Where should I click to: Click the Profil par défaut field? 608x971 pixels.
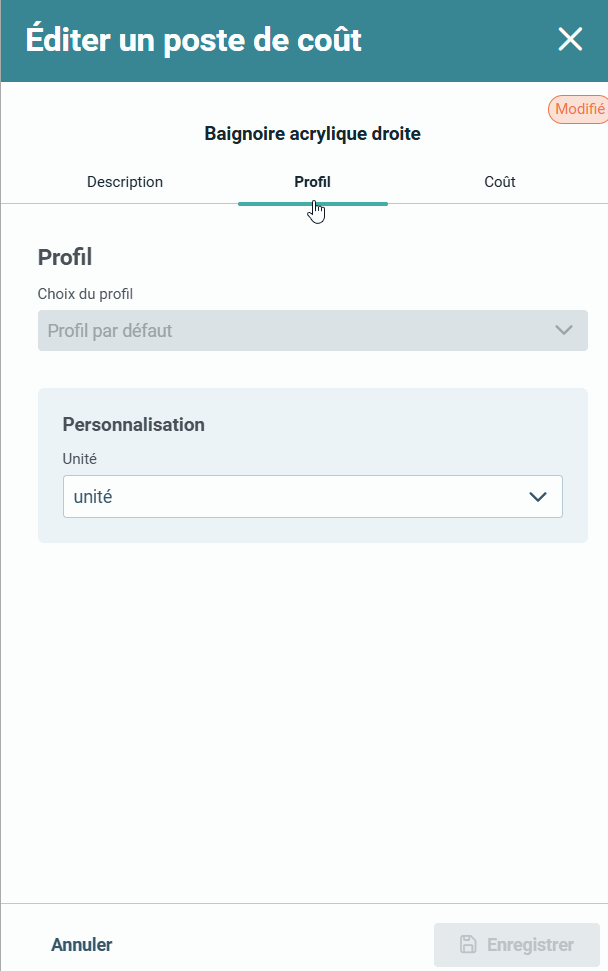[x=280, y=330]
